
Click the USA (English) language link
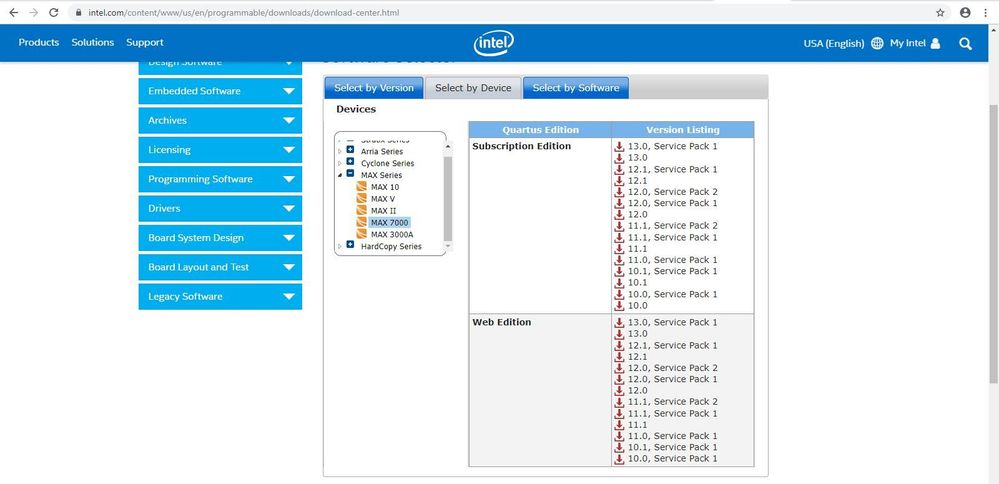(834, 43)
